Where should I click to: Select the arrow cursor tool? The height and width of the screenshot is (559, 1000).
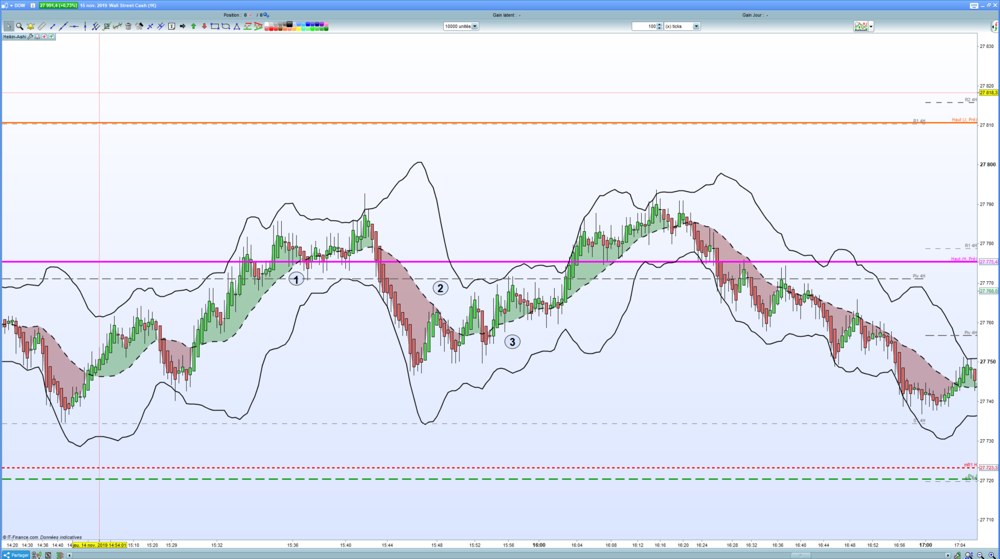[8, 26]
